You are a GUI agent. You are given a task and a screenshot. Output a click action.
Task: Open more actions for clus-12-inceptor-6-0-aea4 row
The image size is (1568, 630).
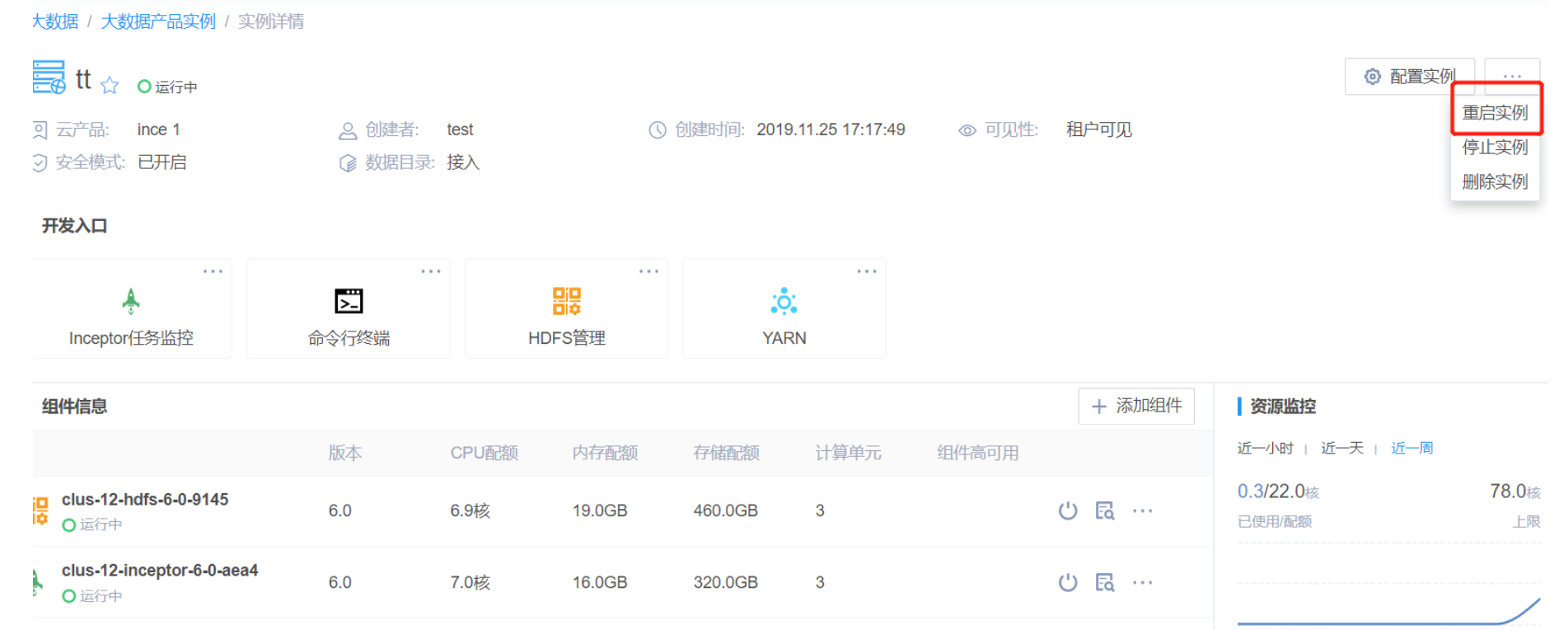[x=1143, y=583]
